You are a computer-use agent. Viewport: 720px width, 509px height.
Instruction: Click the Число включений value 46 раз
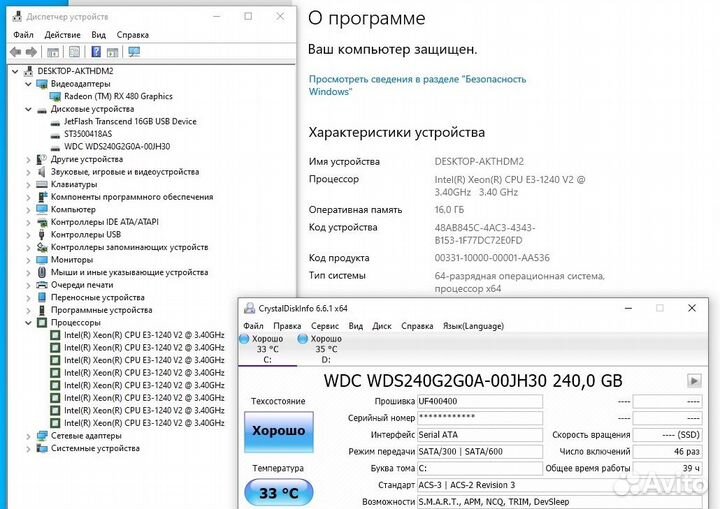click(x=667, y=451)
